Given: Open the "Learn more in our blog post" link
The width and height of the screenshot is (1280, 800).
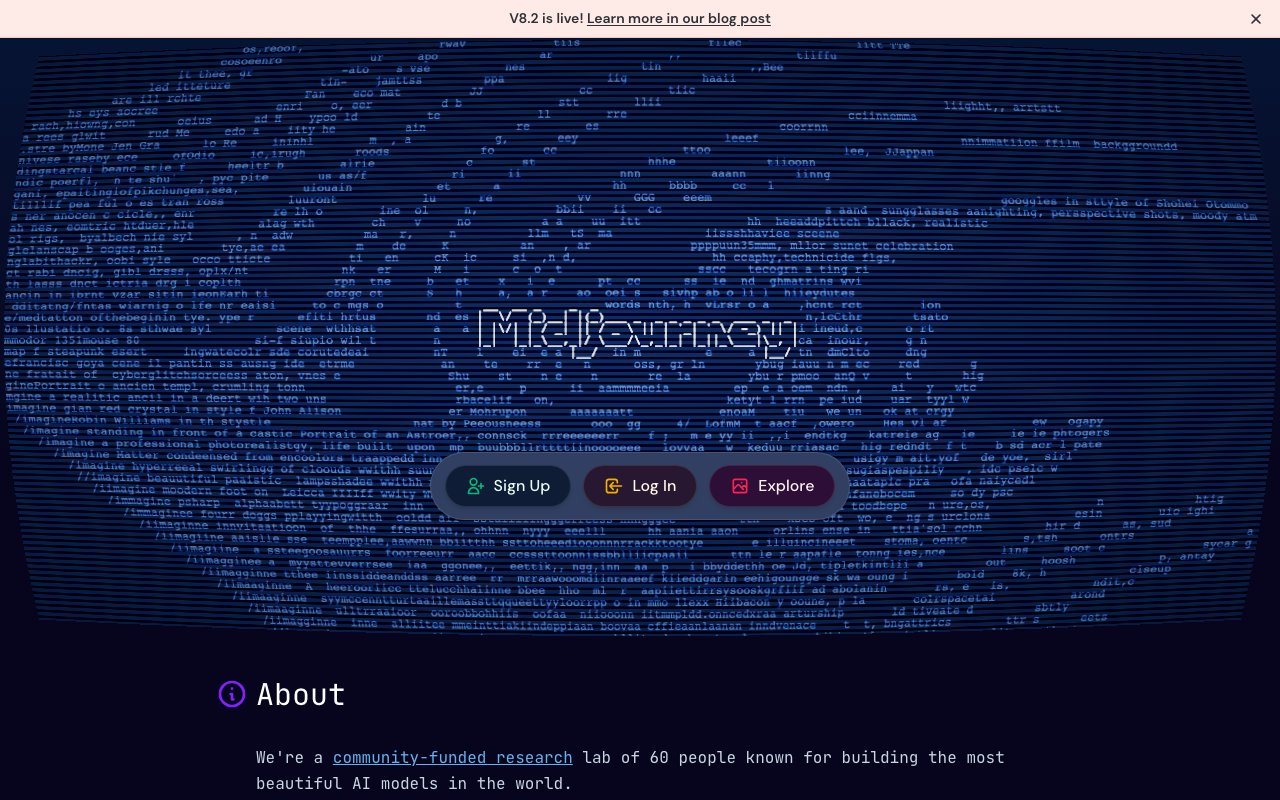Looking at the screenshot, I should click(679, 19).
